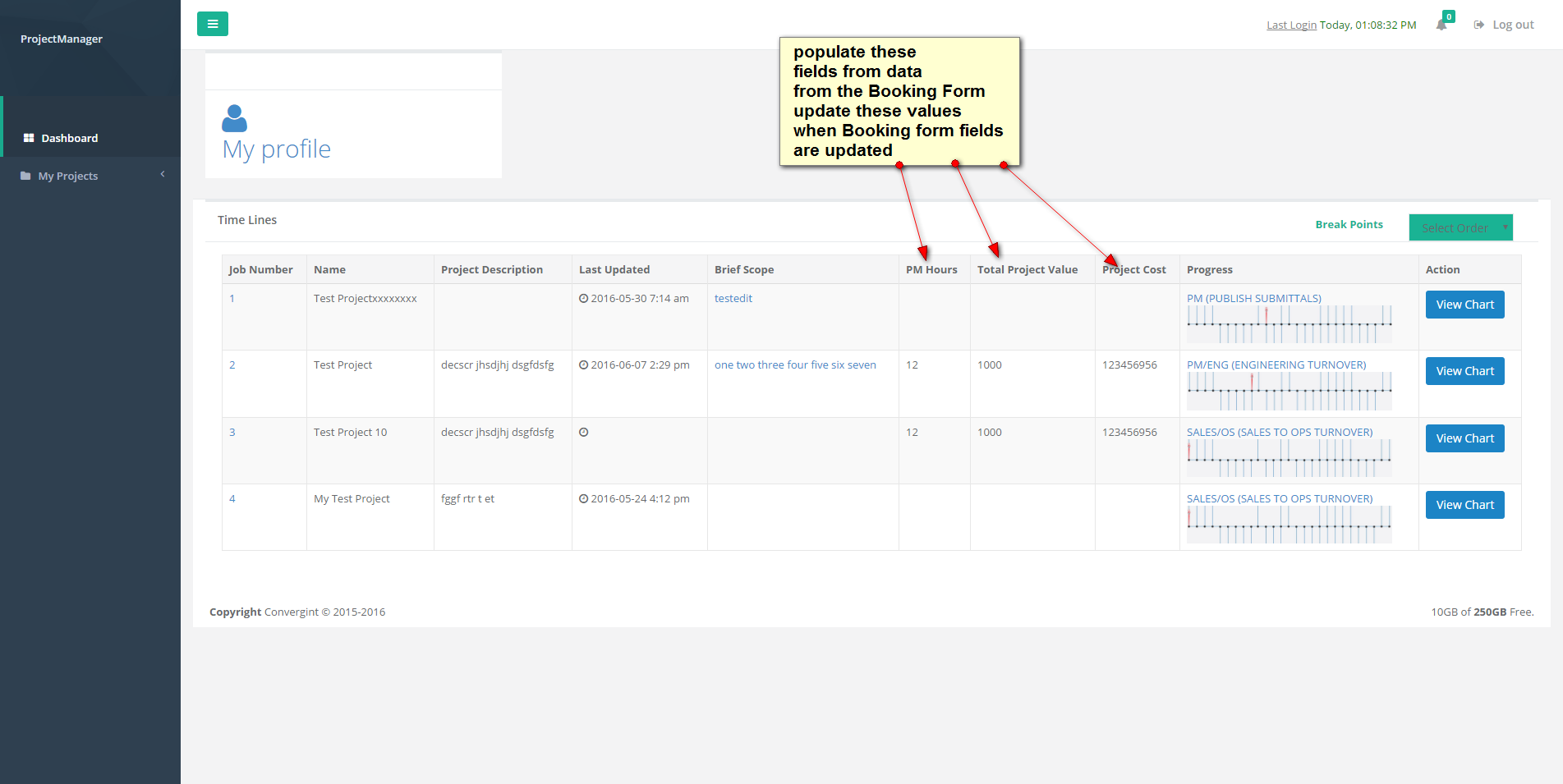Click the testedit brief scope link
The width and height of the screenshot is (1563, 784).
tap(733, 298)
